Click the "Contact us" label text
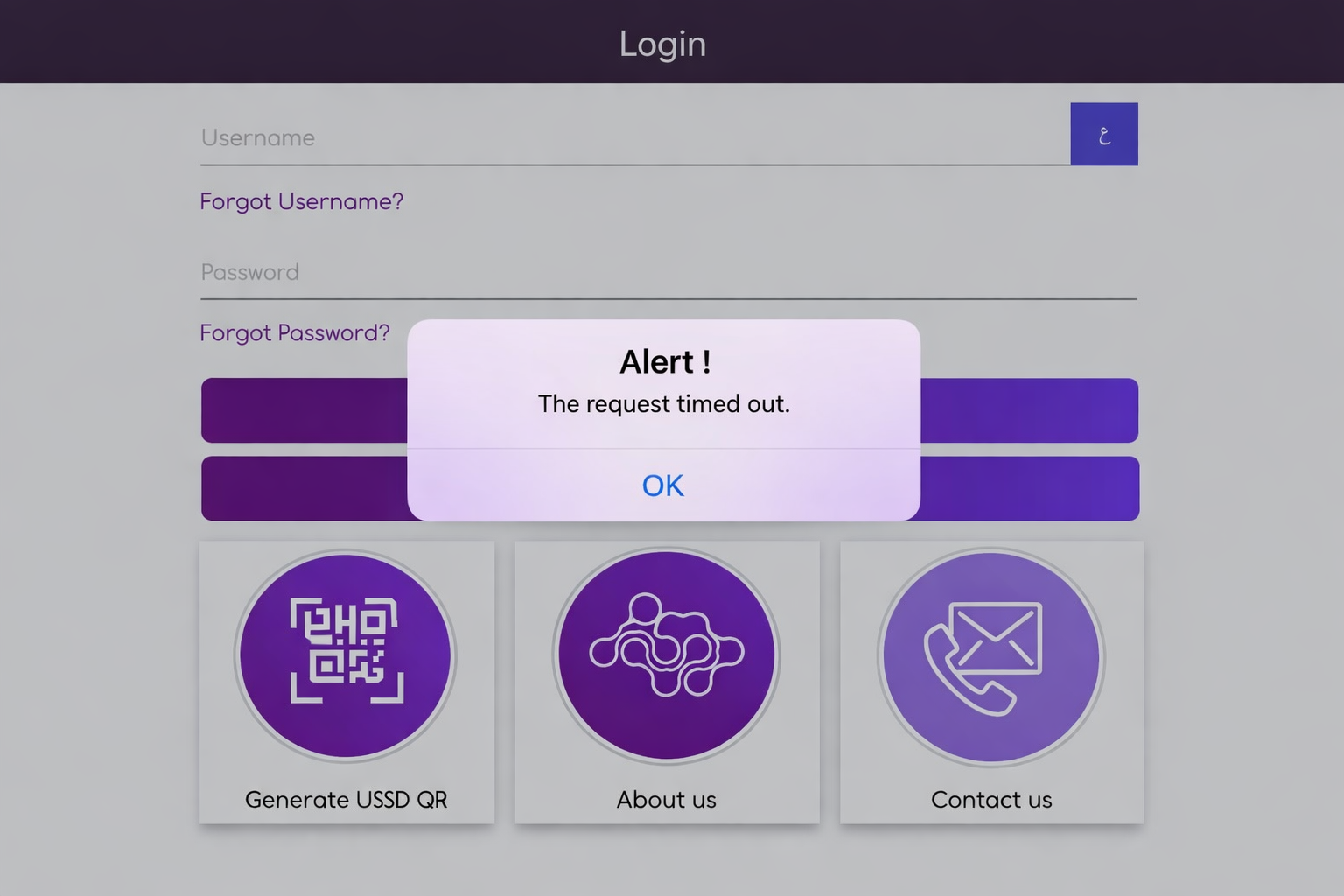Viewport: 1344px width, 896px height. (990, 799)
